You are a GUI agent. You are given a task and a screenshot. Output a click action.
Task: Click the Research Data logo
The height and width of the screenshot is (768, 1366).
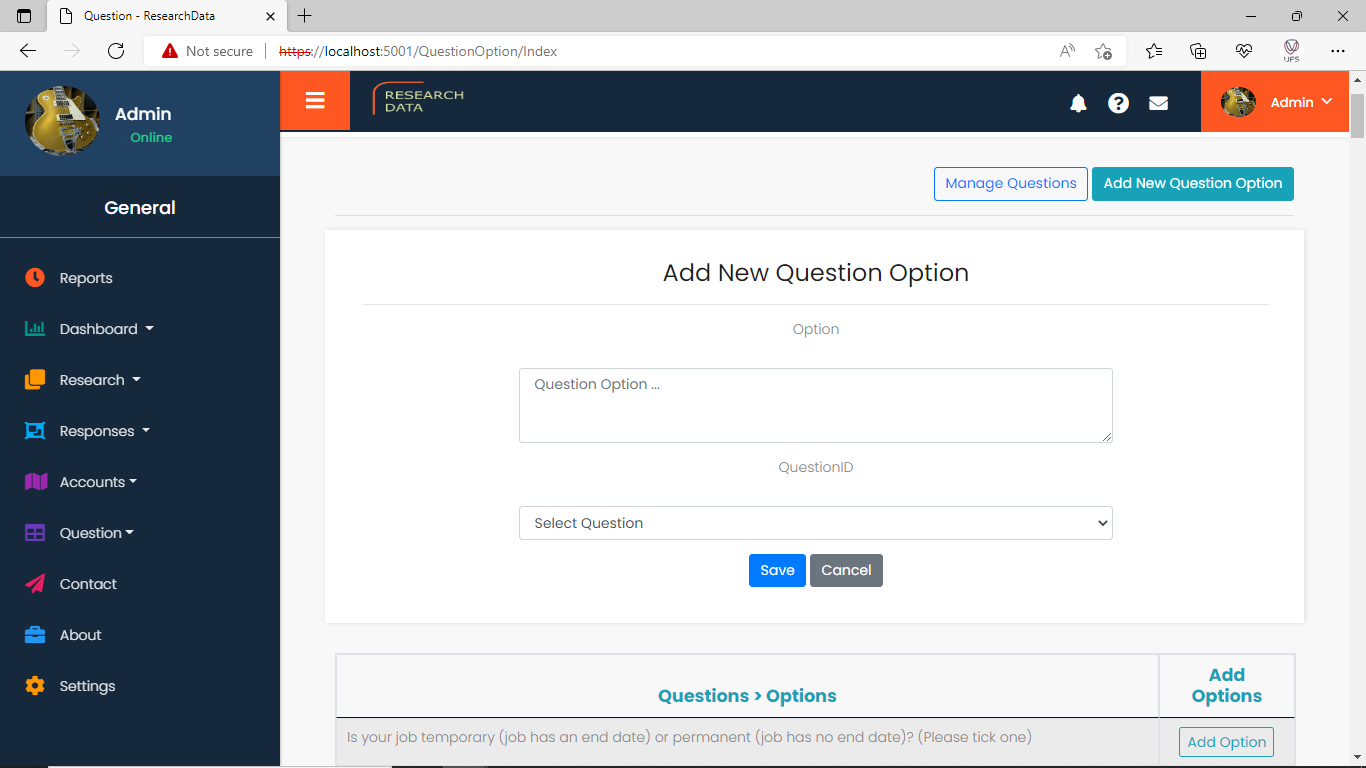[419, 100]
